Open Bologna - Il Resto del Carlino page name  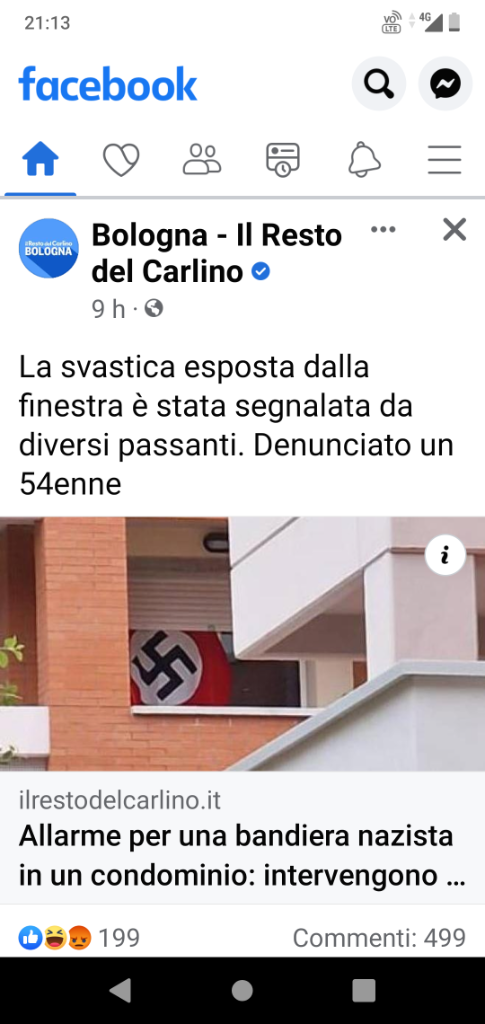(217, 253)
